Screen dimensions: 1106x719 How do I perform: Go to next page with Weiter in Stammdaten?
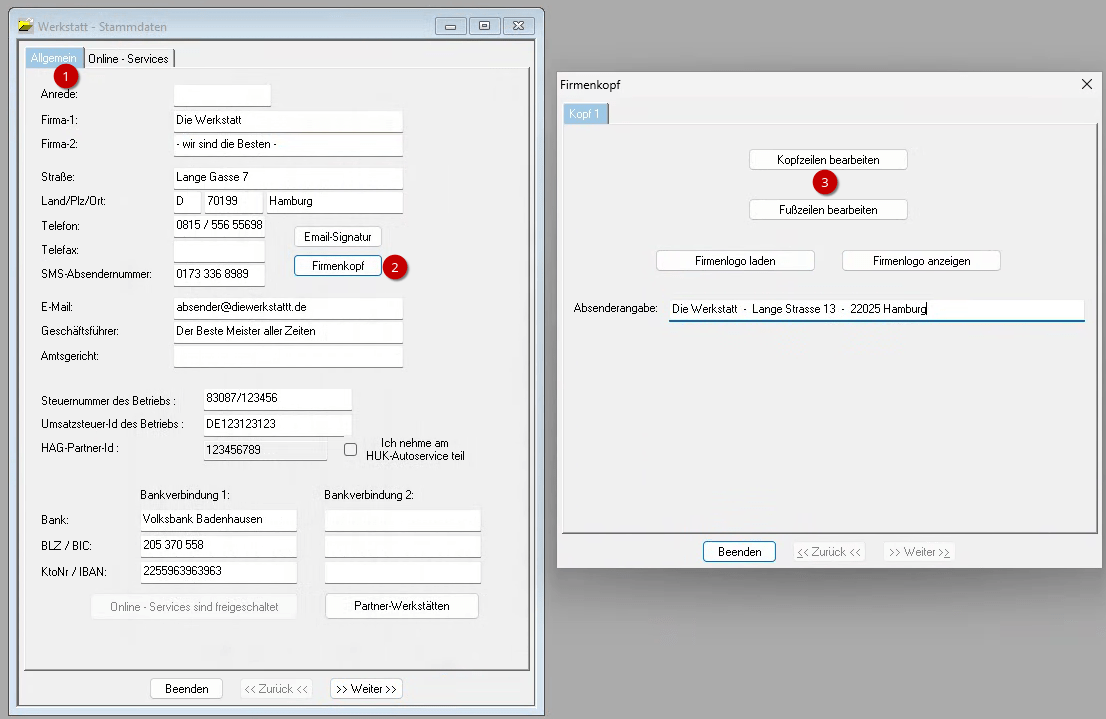coord(366,689)
